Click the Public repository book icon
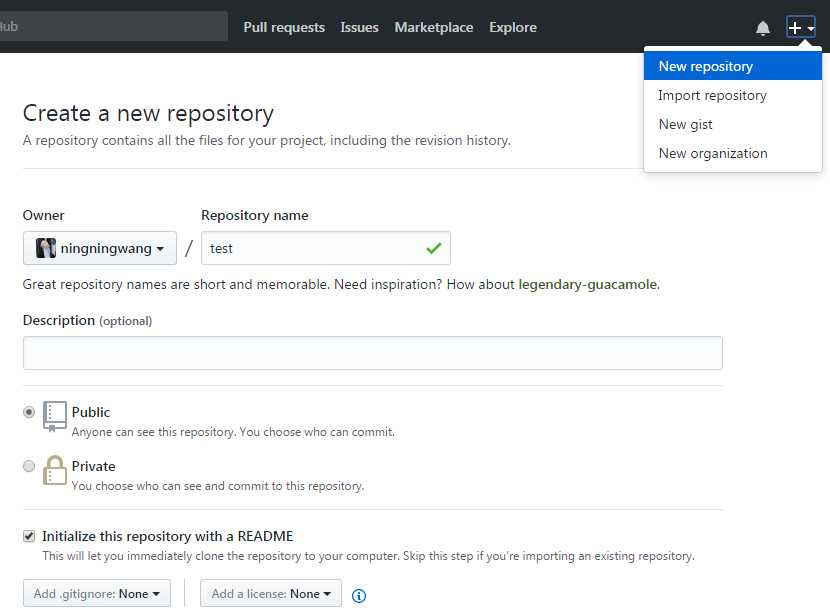 click(x=55, y=416)
